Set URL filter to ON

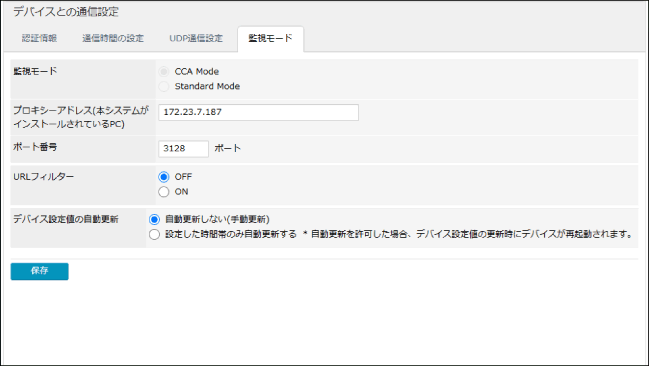click(x=164, y=192)
